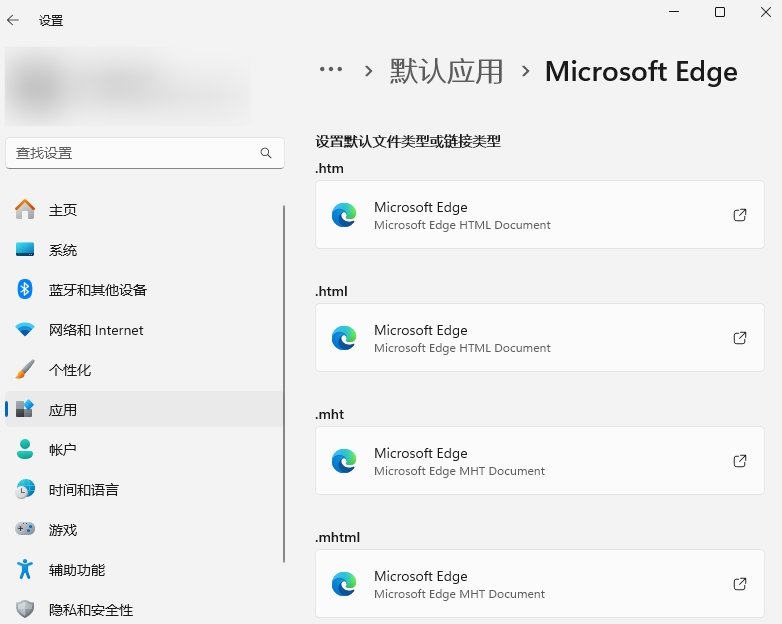Image resolution: width=782 pixels, height=624 pixels.
Task: Change default app for .mht
Action: pos(540,461)
